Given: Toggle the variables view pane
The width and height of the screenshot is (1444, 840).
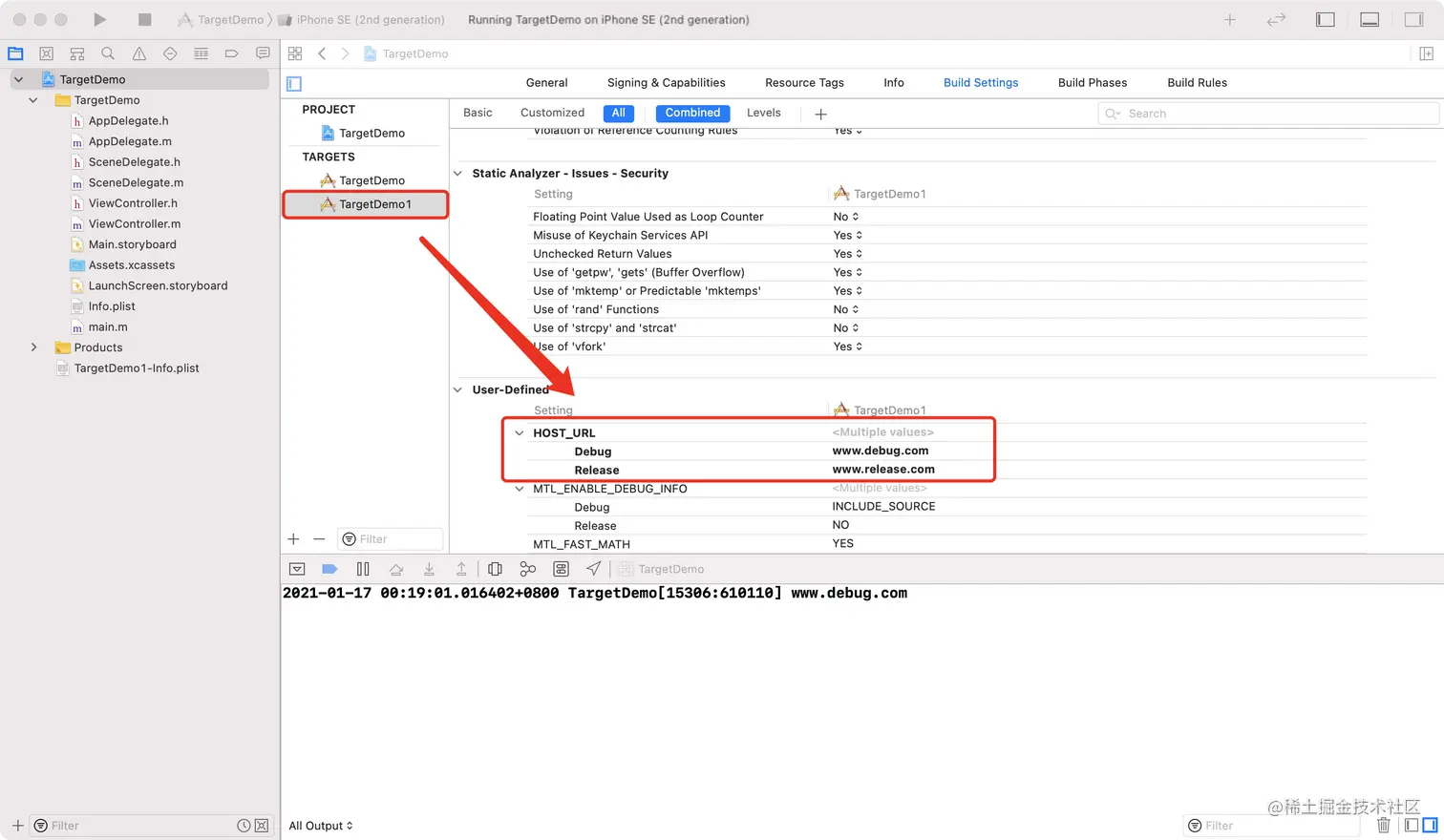Looking at the screenshot, I should [x=1412, y=826].
